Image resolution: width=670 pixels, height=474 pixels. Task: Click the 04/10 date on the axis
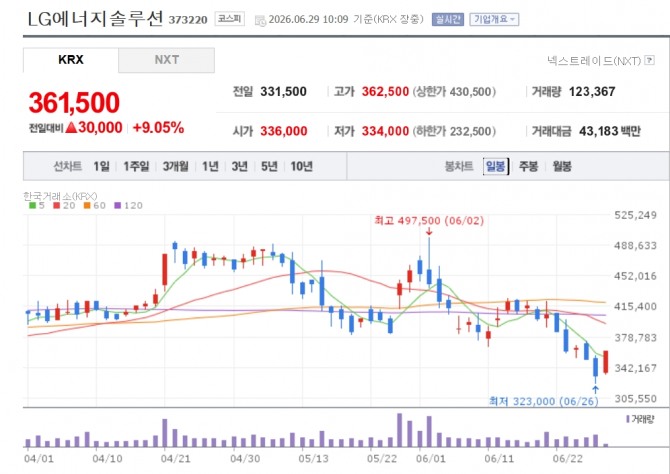coord(107,459)
